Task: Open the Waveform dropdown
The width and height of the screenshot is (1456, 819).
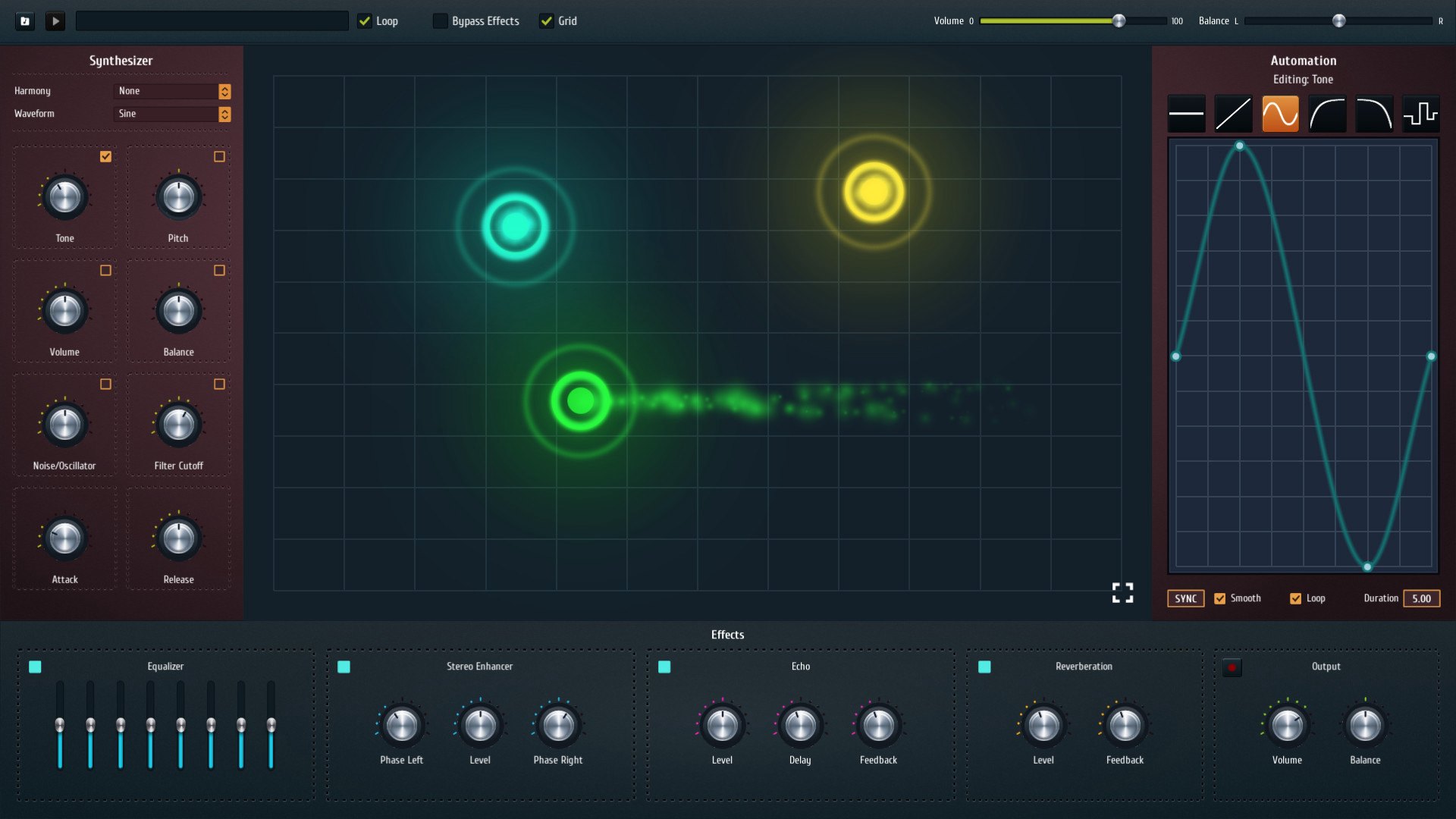Action: [172, 114]
